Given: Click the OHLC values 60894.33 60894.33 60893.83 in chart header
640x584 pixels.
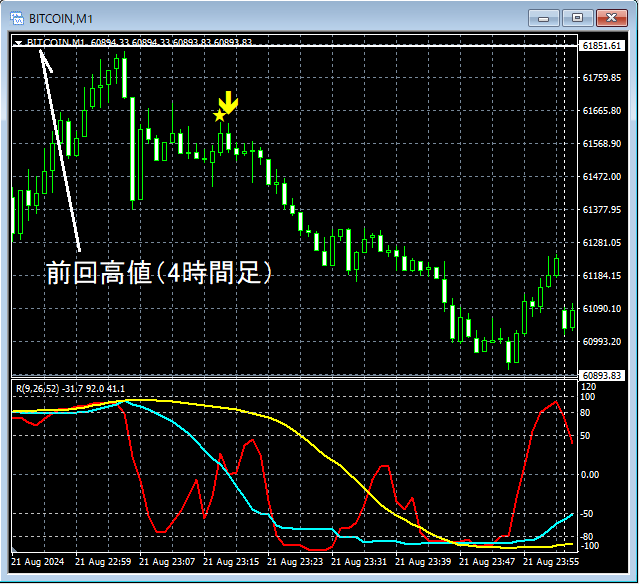Looking at the screenshot, I should pyautogui.click(x=151, y=42).
